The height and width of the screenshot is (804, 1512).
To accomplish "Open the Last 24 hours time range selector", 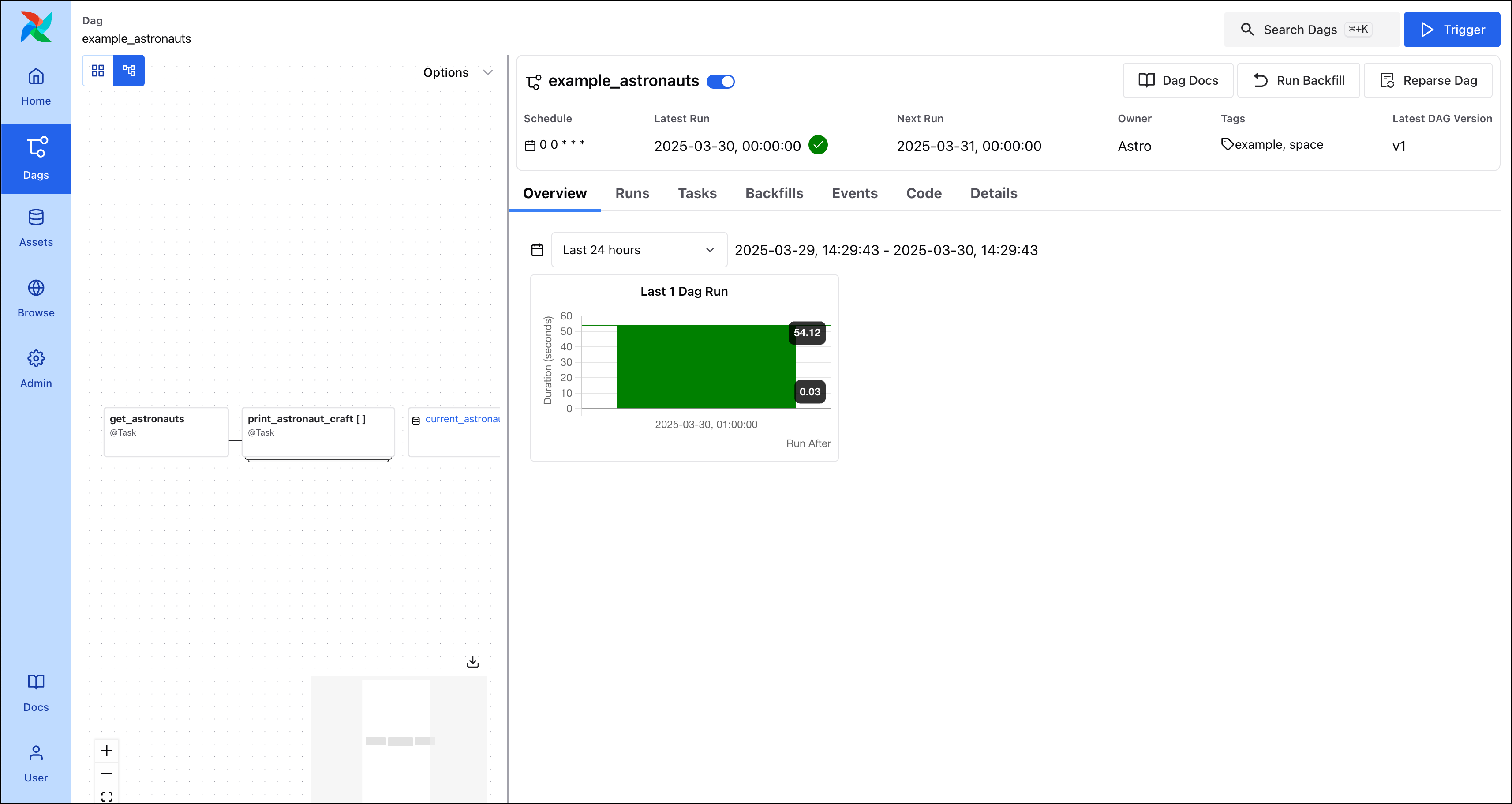I will click(x=639, y=250).
